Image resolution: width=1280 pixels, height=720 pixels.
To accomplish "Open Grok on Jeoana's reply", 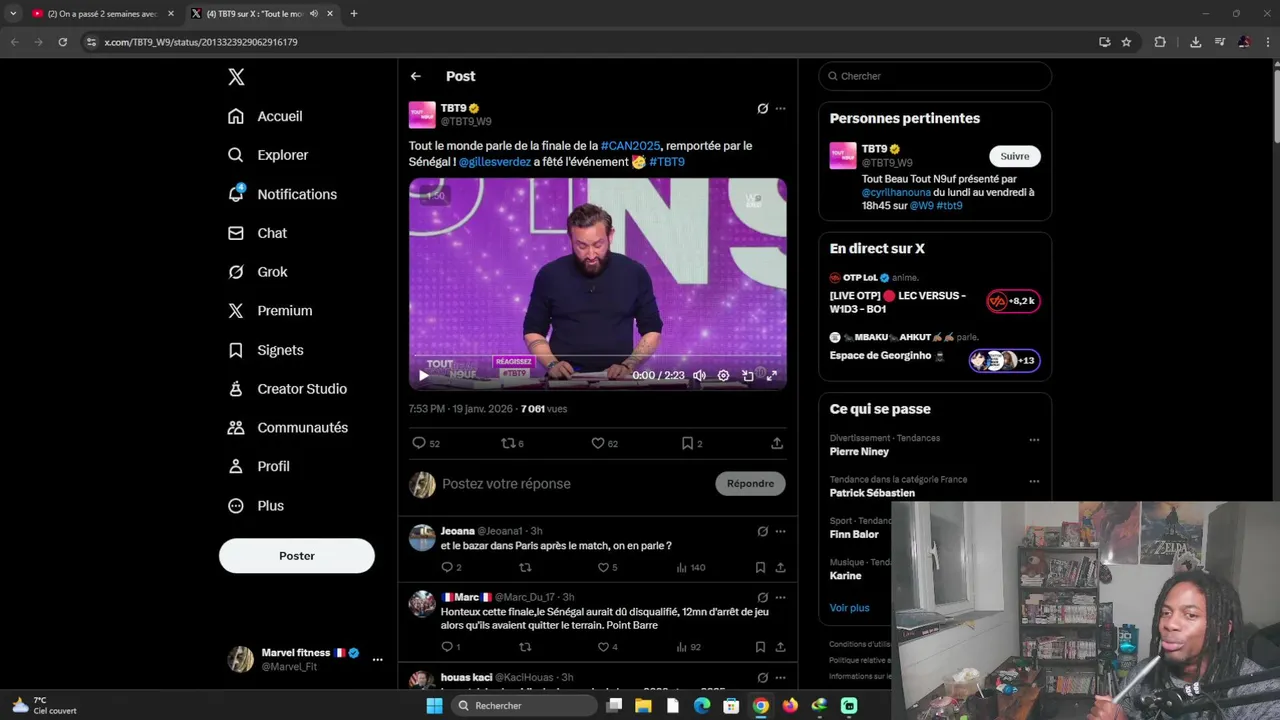I will [762, 531].
